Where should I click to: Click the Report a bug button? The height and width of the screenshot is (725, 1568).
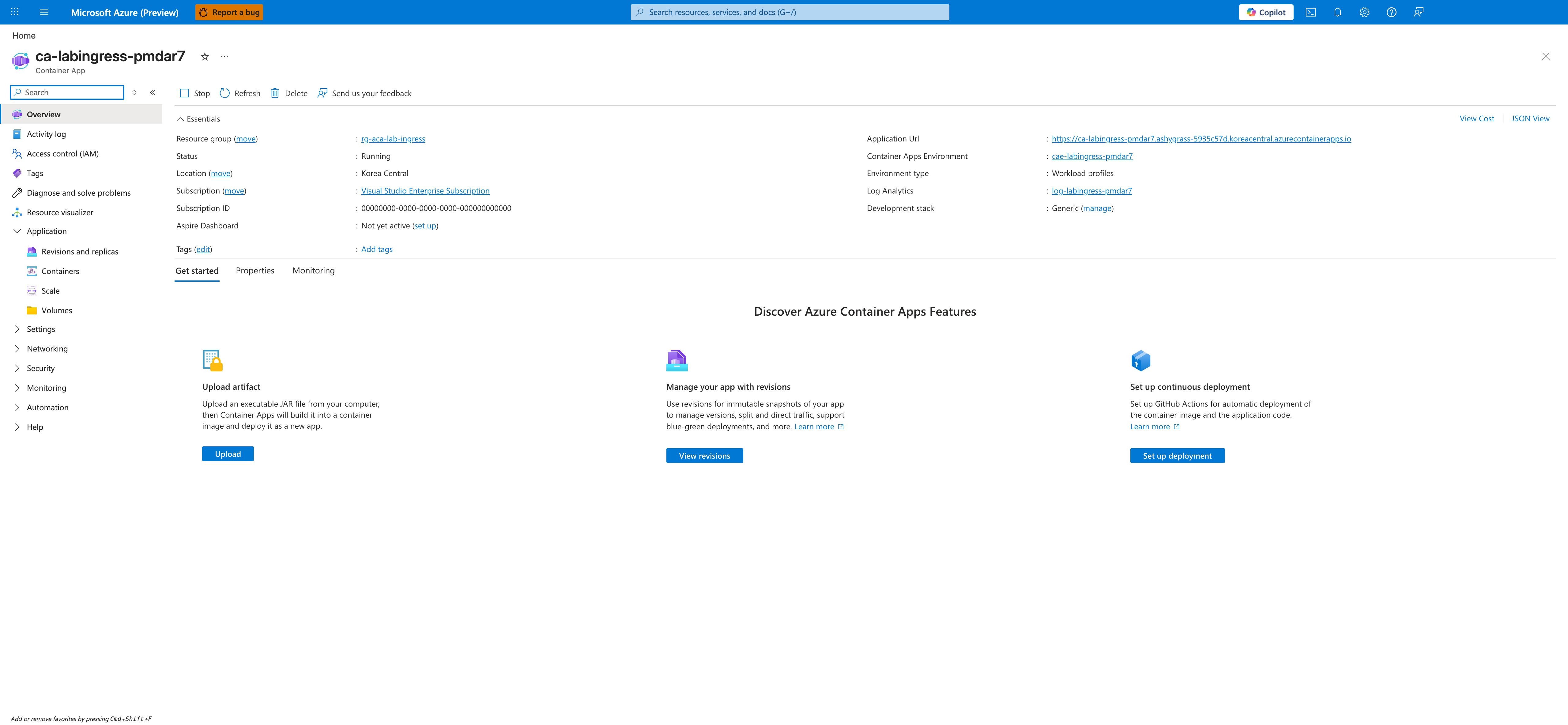[x=229, y=12]
